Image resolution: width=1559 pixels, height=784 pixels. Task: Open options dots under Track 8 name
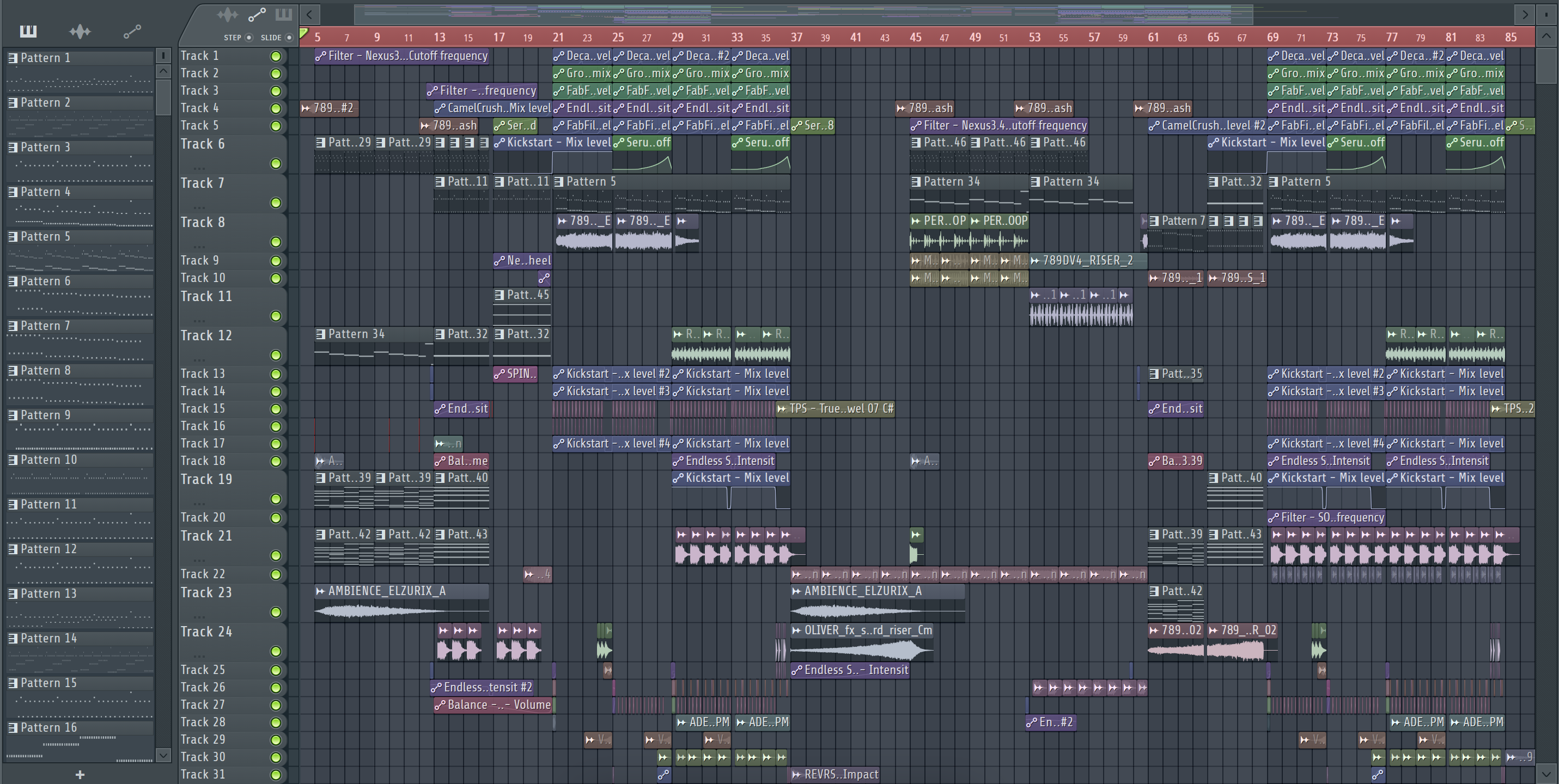[199, 246]
